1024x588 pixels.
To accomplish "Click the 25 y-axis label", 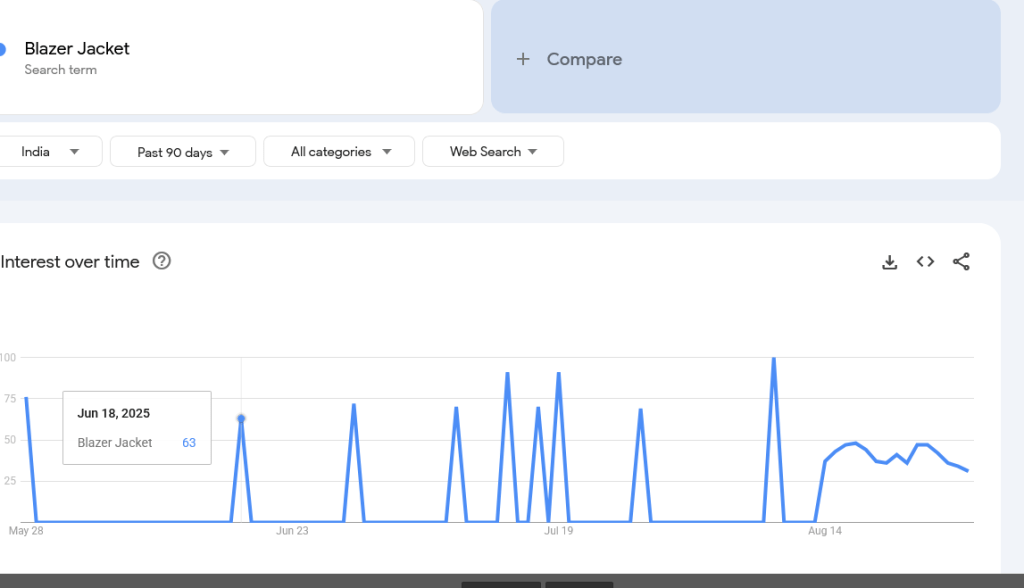I will [x=10, y=481].
